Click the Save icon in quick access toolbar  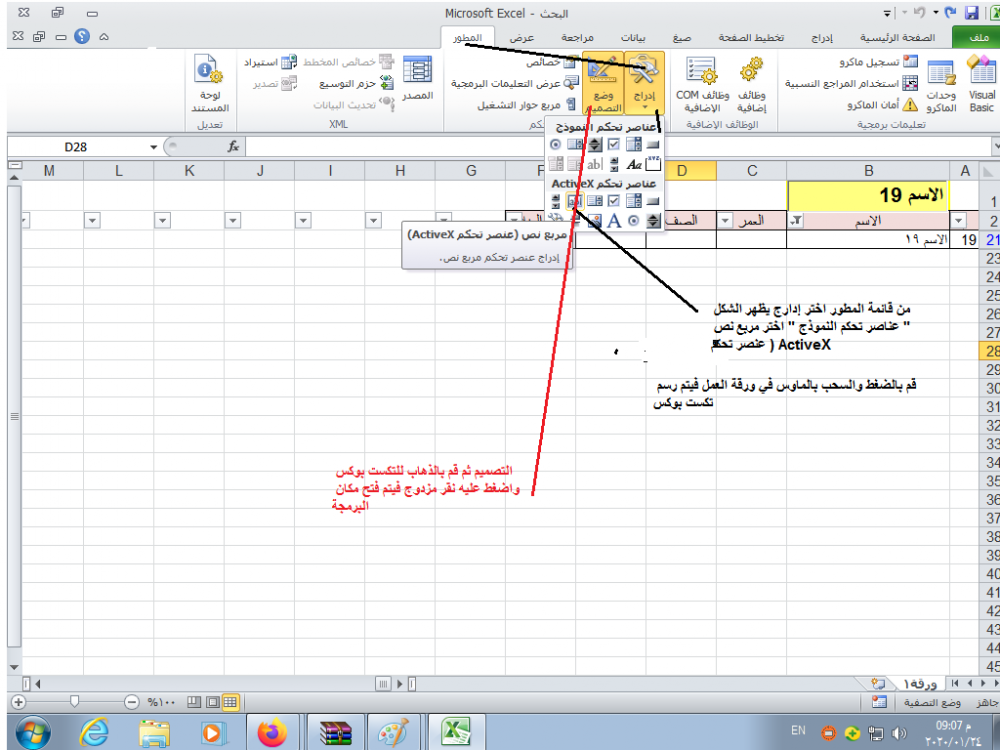[x=971, y=13]
